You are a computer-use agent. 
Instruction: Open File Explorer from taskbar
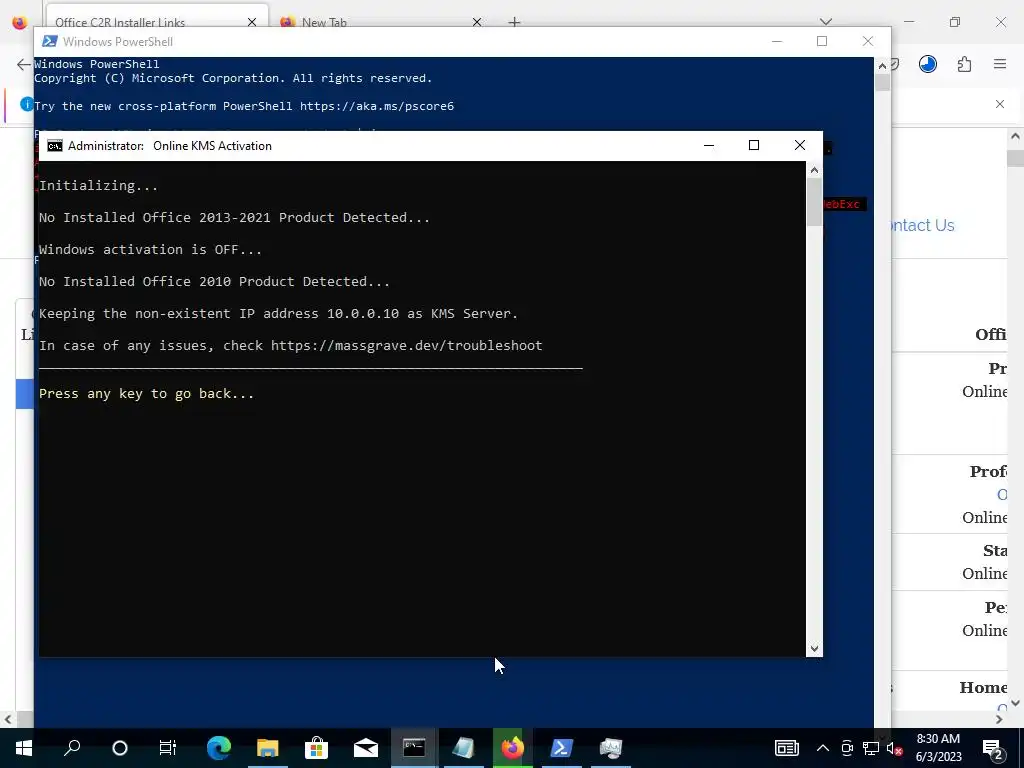click(x=268, y=748)
